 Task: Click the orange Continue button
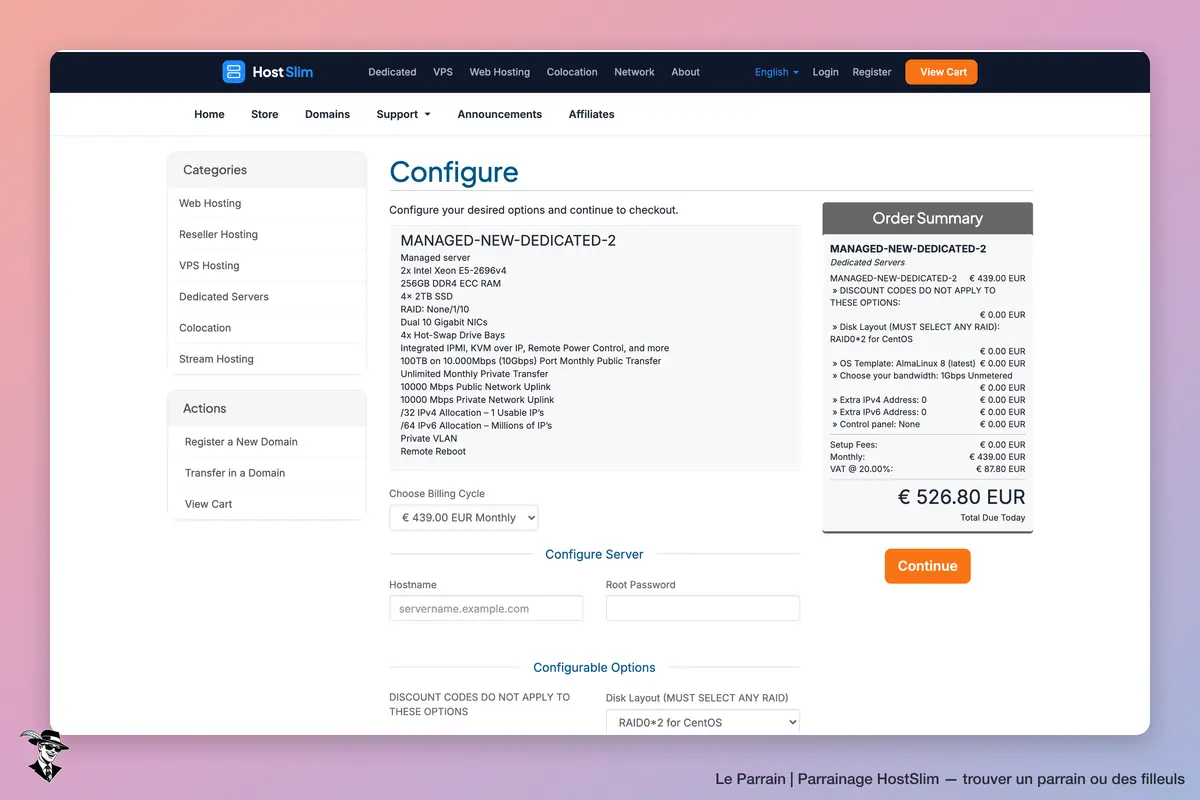[x=927, y=566]
